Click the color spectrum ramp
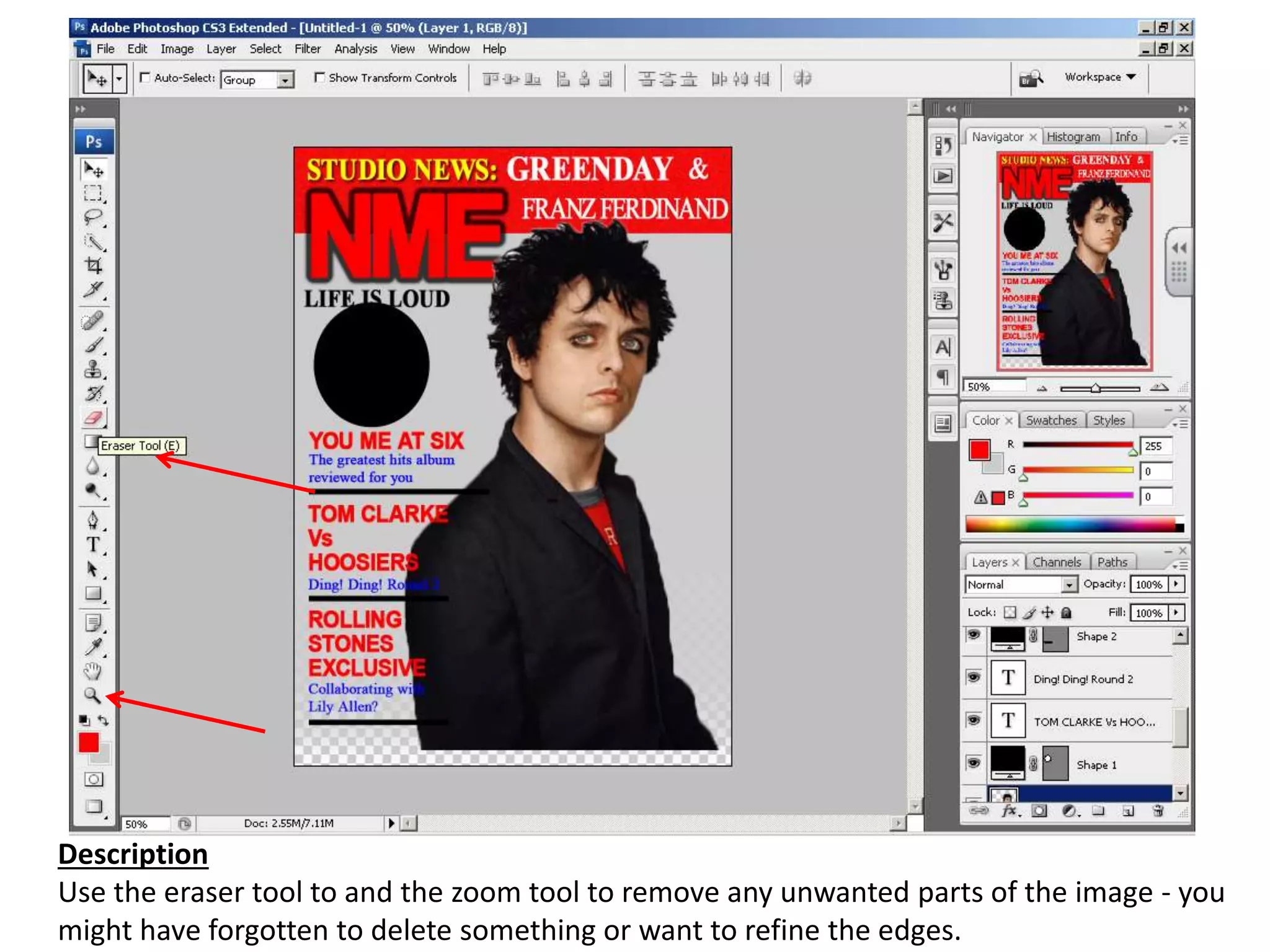The image size is (1270, 952). click(x=1075, y=524)
